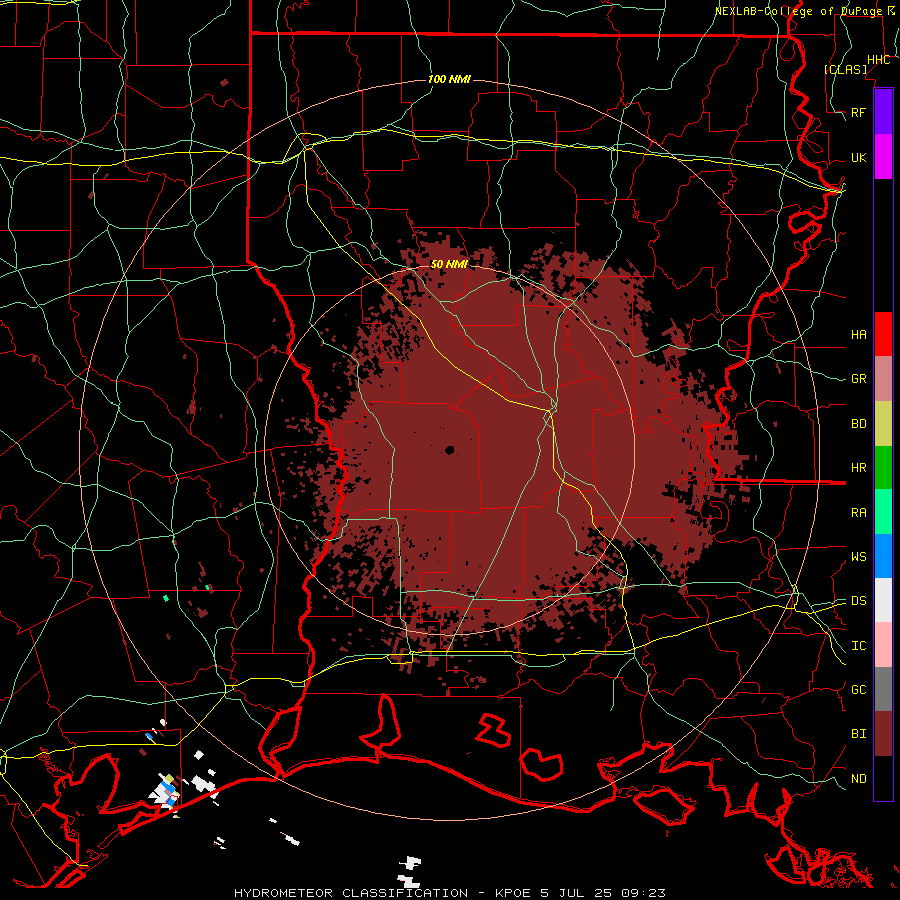Click the HHC product label
This screenshot has width=900, height=900.
pyautogui.click(x=879, y=60)
